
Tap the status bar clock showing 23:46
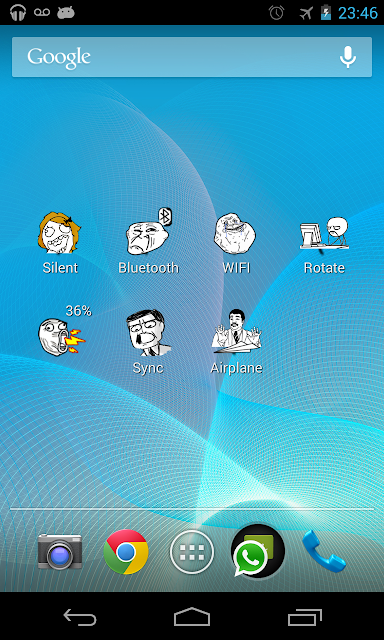358,13
